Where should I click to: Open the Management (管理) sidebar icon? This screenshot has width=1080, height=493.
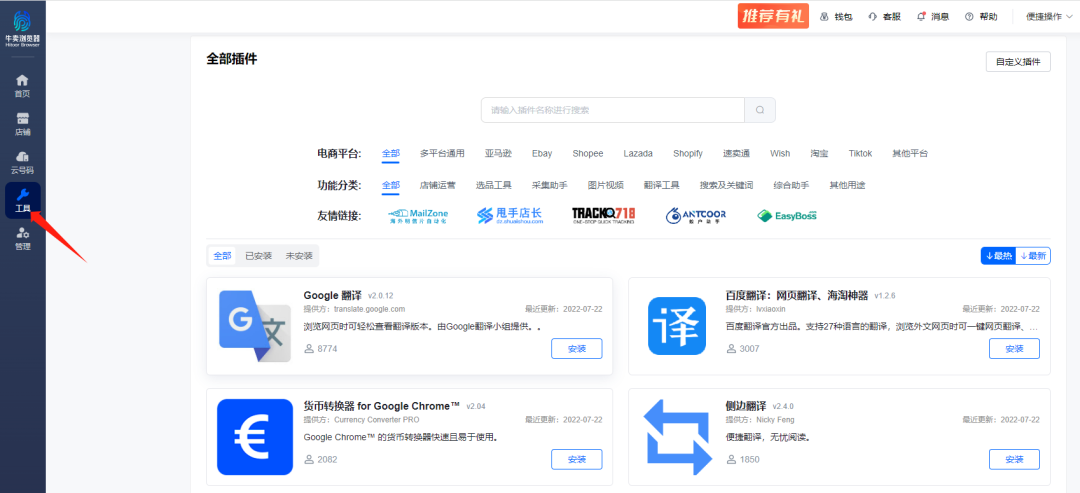click(22, 238)
